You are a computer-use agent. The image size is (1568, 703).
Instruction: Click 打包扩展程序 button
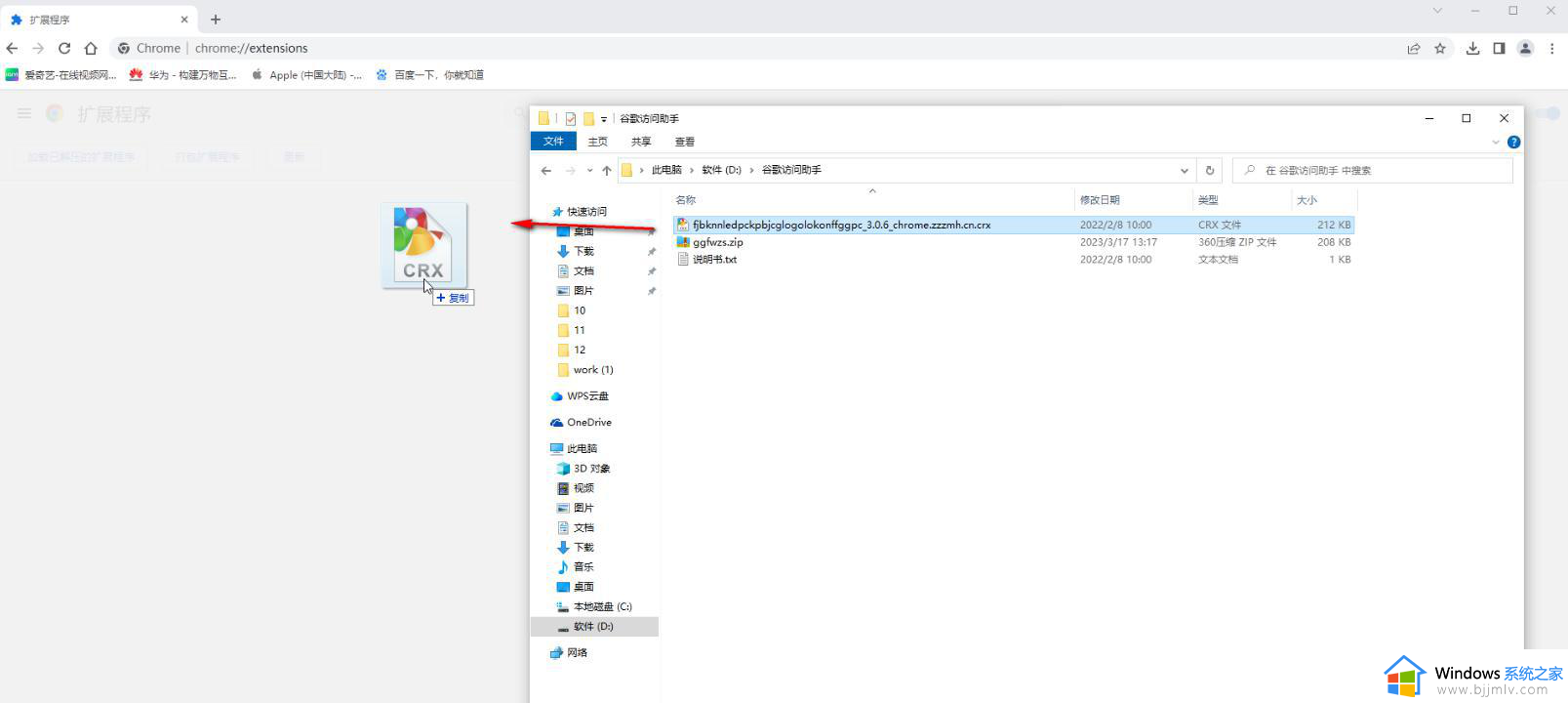(207, 156)
